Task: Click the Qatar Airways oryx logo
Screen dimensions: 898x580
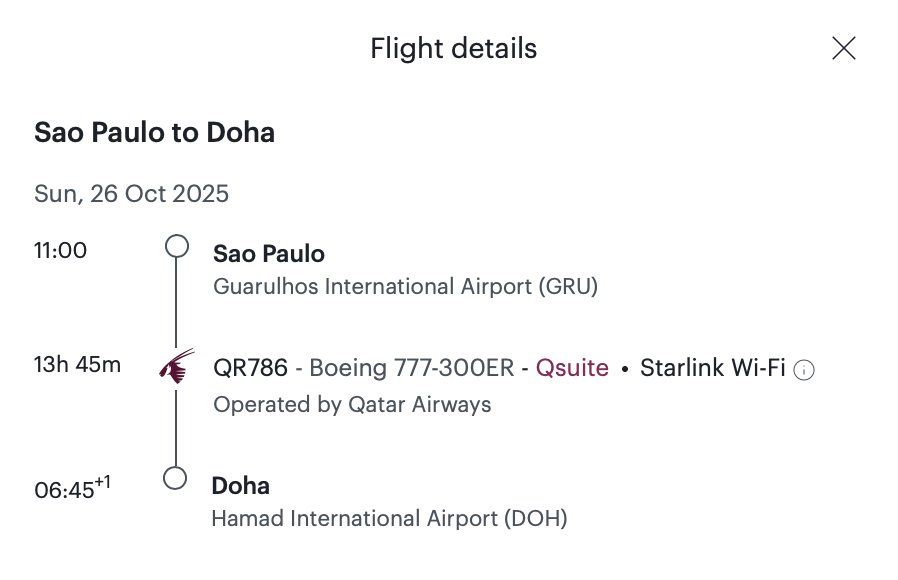Action: 177,366
